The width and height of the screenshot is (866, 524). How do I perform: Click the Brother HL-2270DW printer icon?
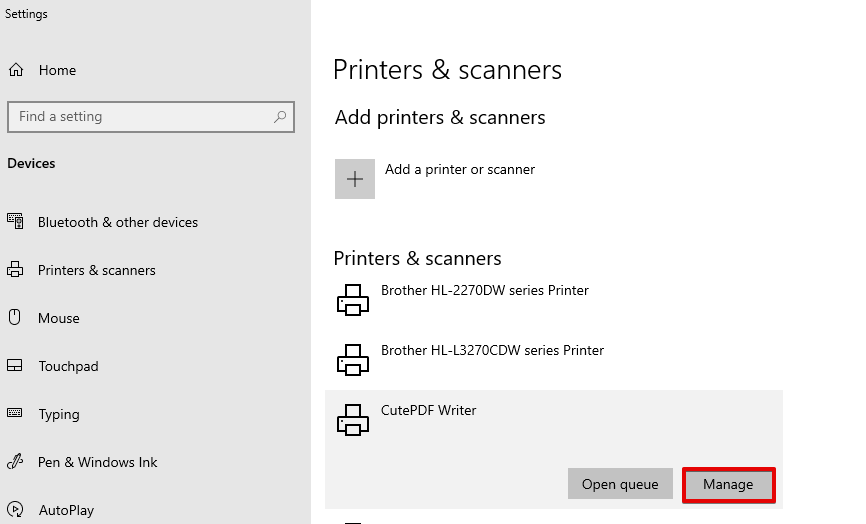pos(353,300)
